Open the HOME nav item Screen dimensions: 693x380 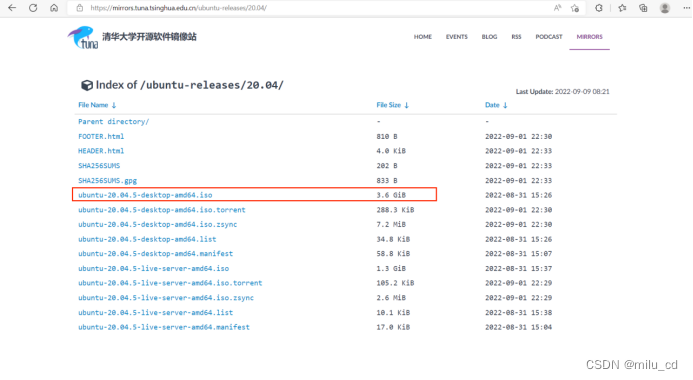[x=423, y=37]
